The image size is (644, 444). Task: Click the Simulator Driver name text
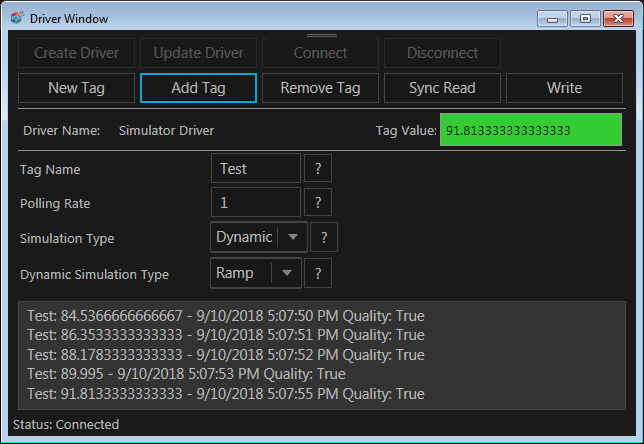(166, 131)
